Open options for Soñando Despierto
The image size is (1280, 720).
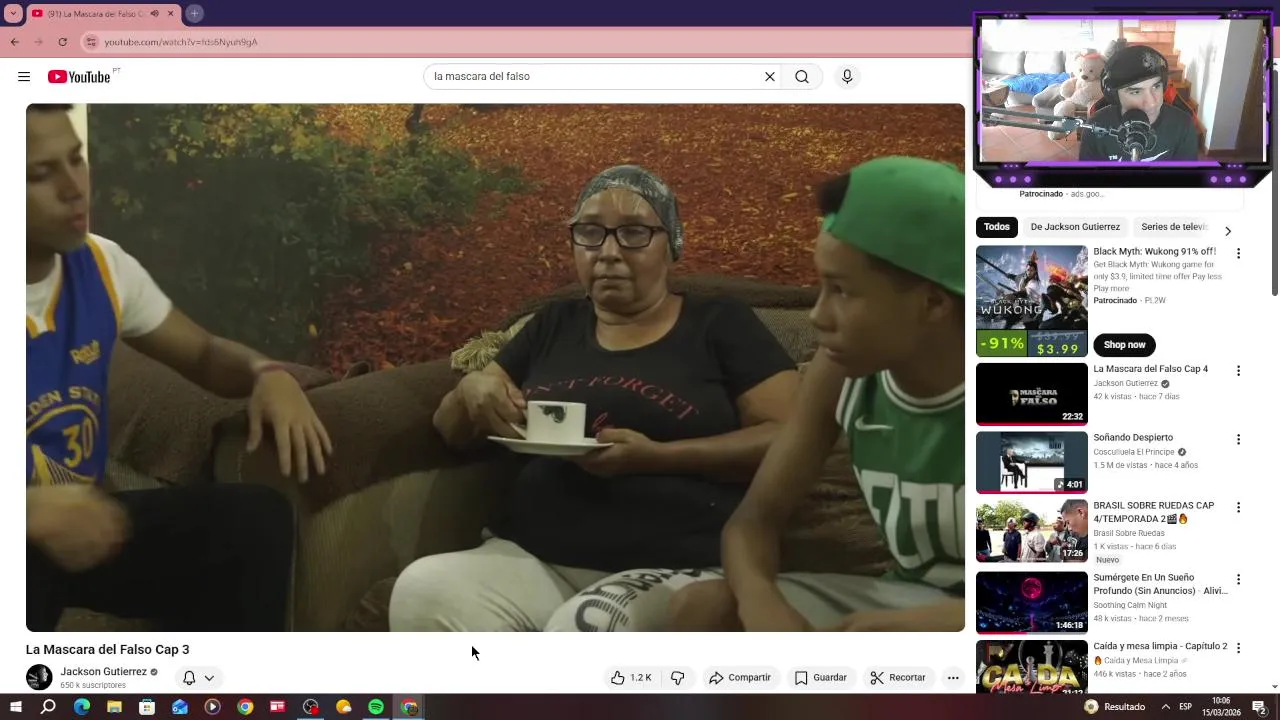point(1238,439)
